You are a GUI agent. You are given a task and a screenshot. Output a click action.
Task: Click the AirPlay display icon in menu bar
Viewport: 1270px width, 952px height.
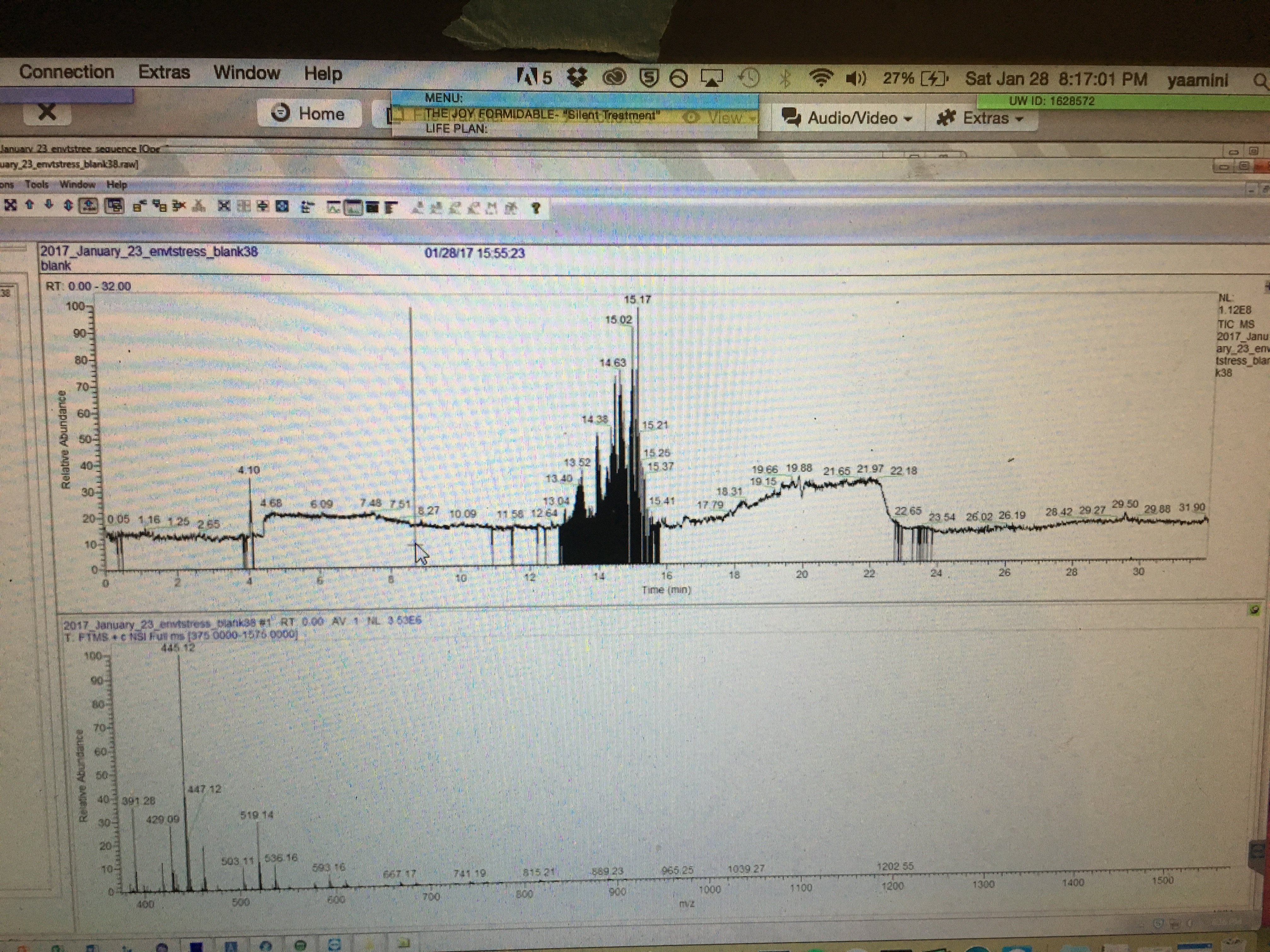point(711,78)
